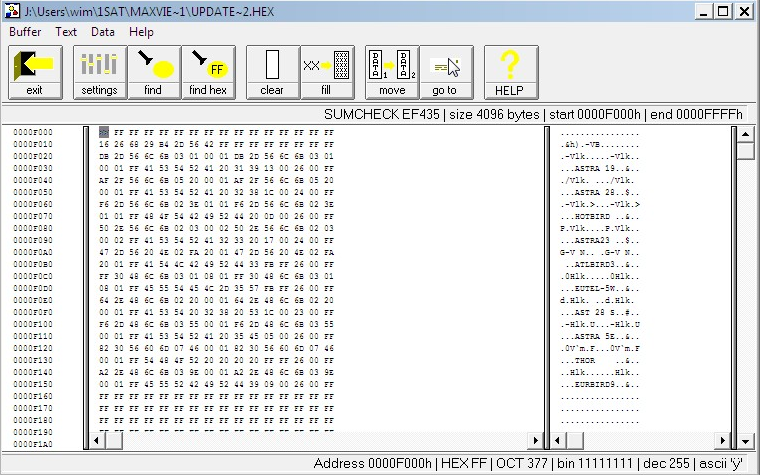Launch the find text tool

pyautogui.click(x=154, y=72)
